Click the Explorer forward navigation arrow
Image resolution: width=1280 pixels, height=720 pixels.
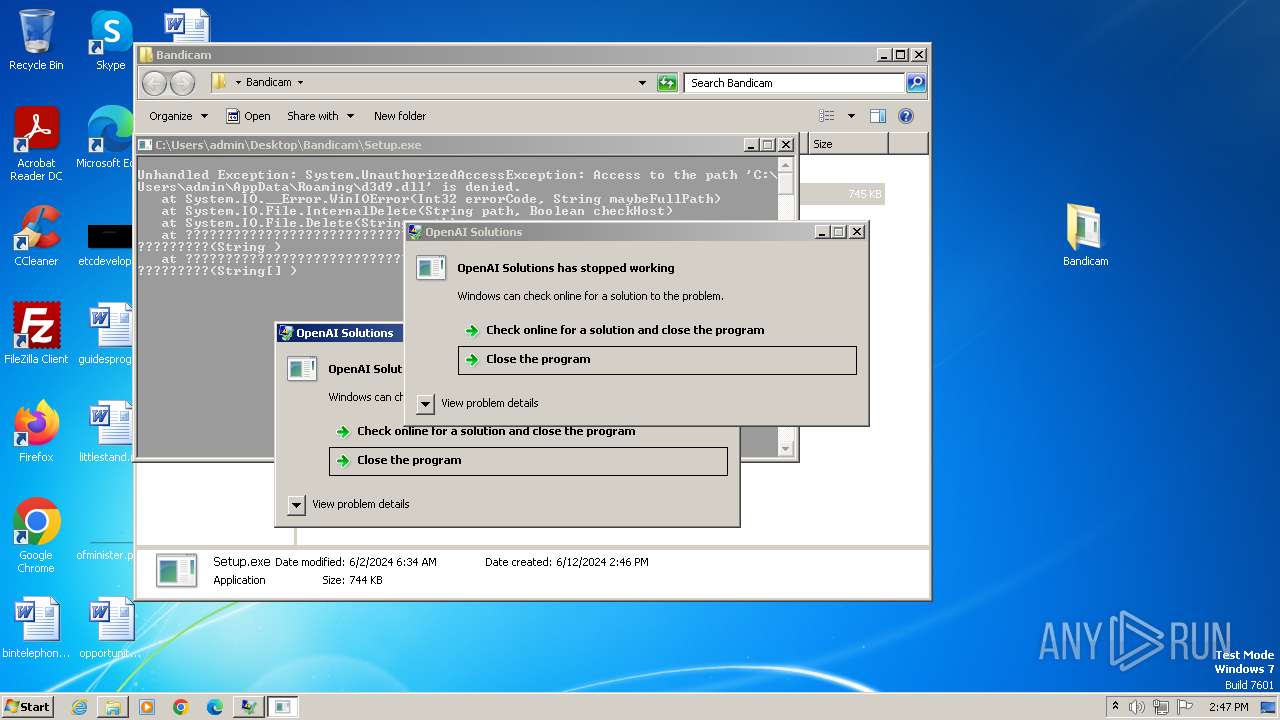click(182, 83)
